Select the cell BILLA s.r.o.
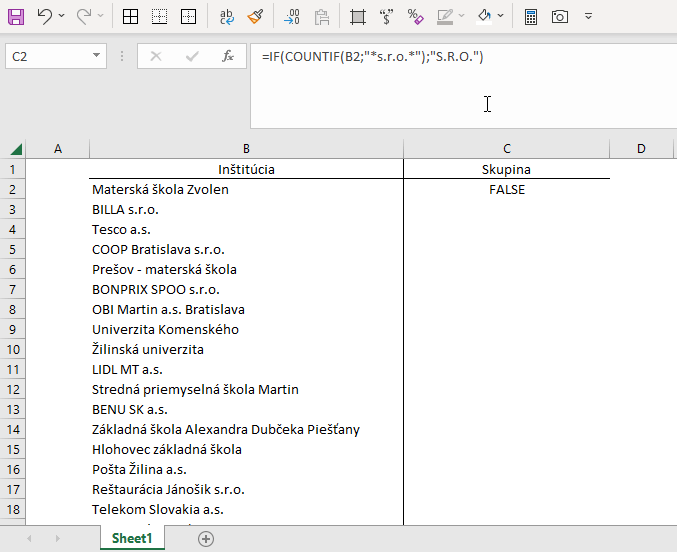Screen dimensions: 677x552 tap(246, 209)
